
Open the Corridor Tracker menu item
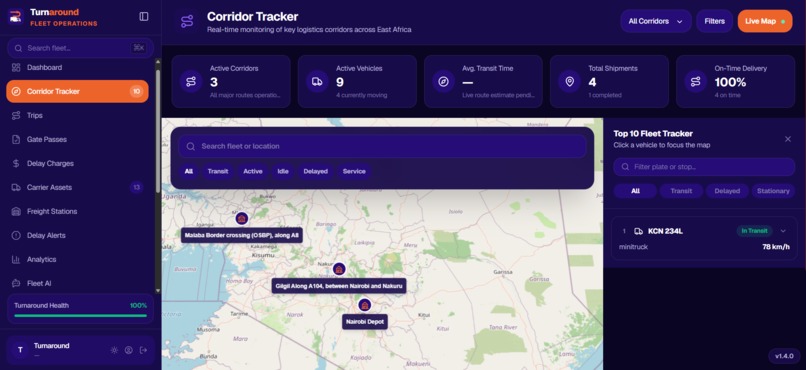pos(77,91)
